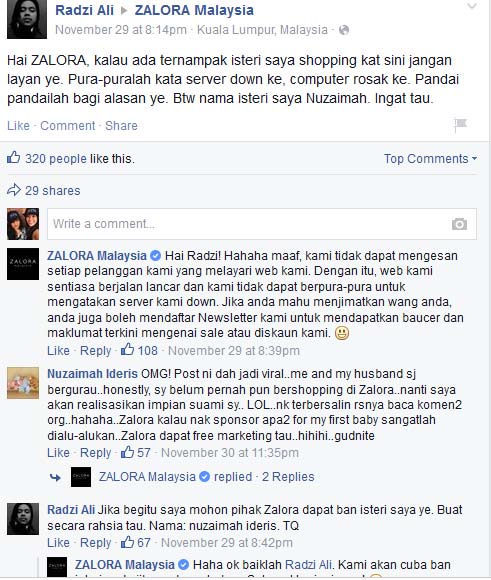Click the share arrow icon beside 29 shares

[14, 190]
